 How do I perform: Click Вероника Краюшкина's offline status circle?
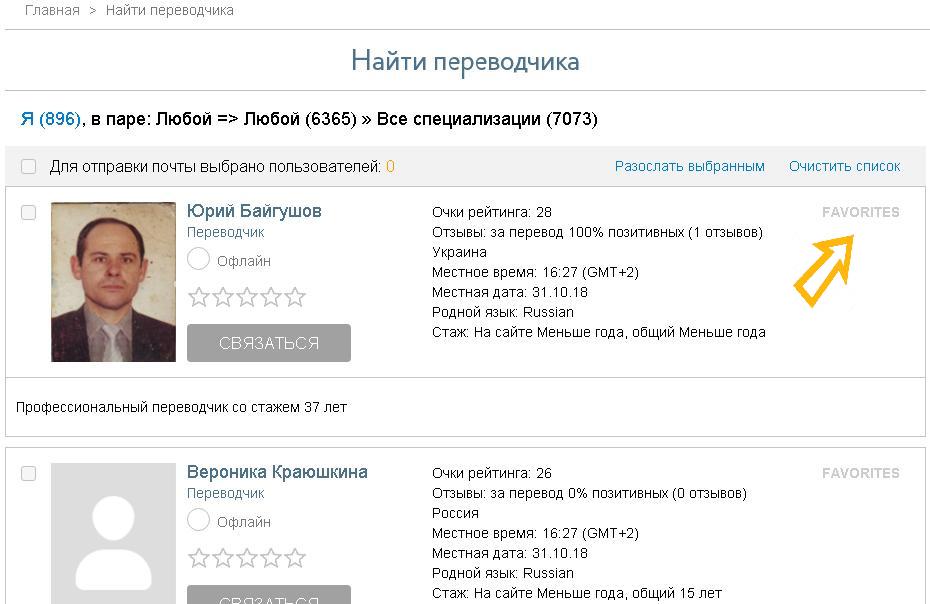198,521
